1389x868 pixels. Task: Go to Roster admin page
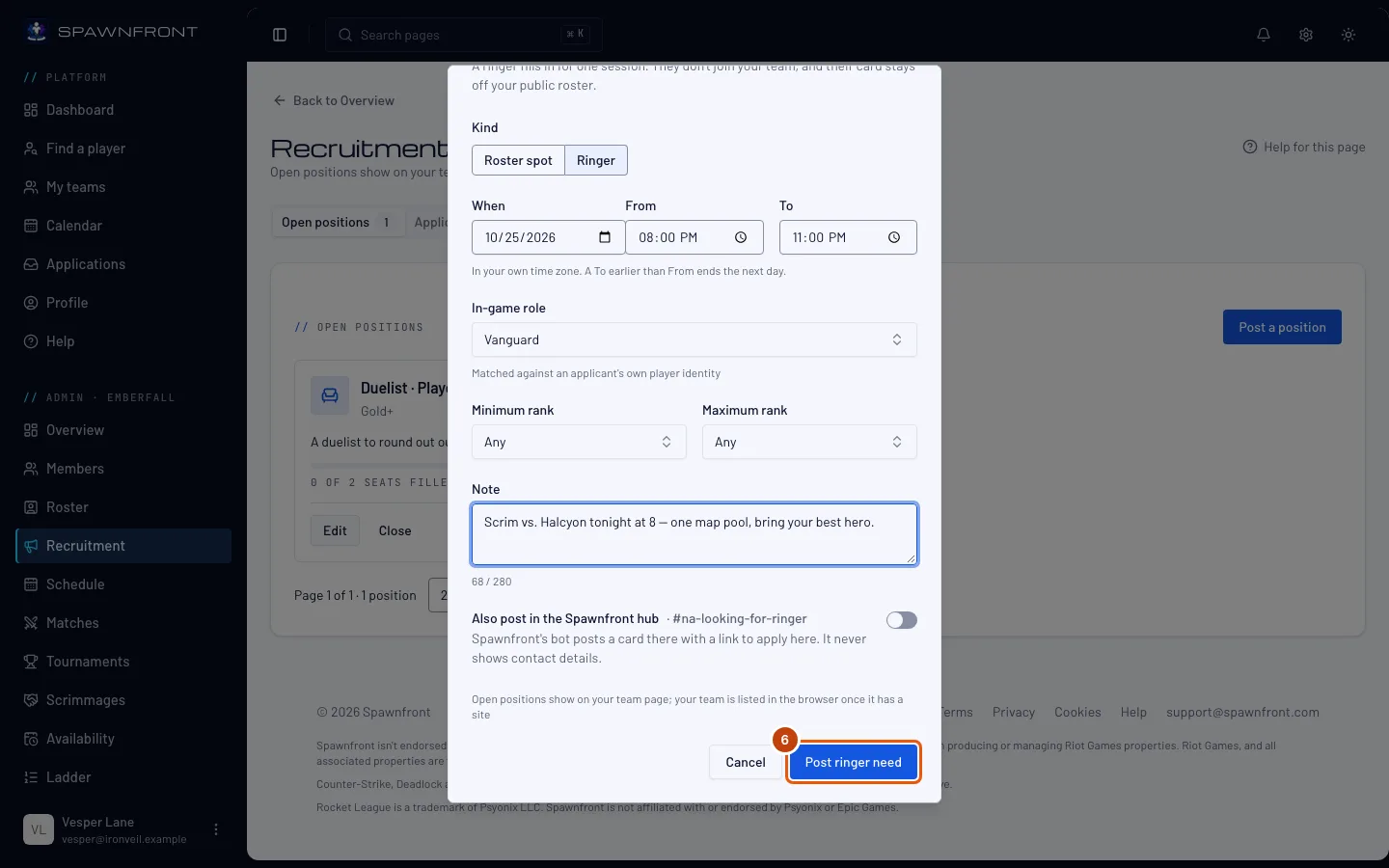(123, 507)
